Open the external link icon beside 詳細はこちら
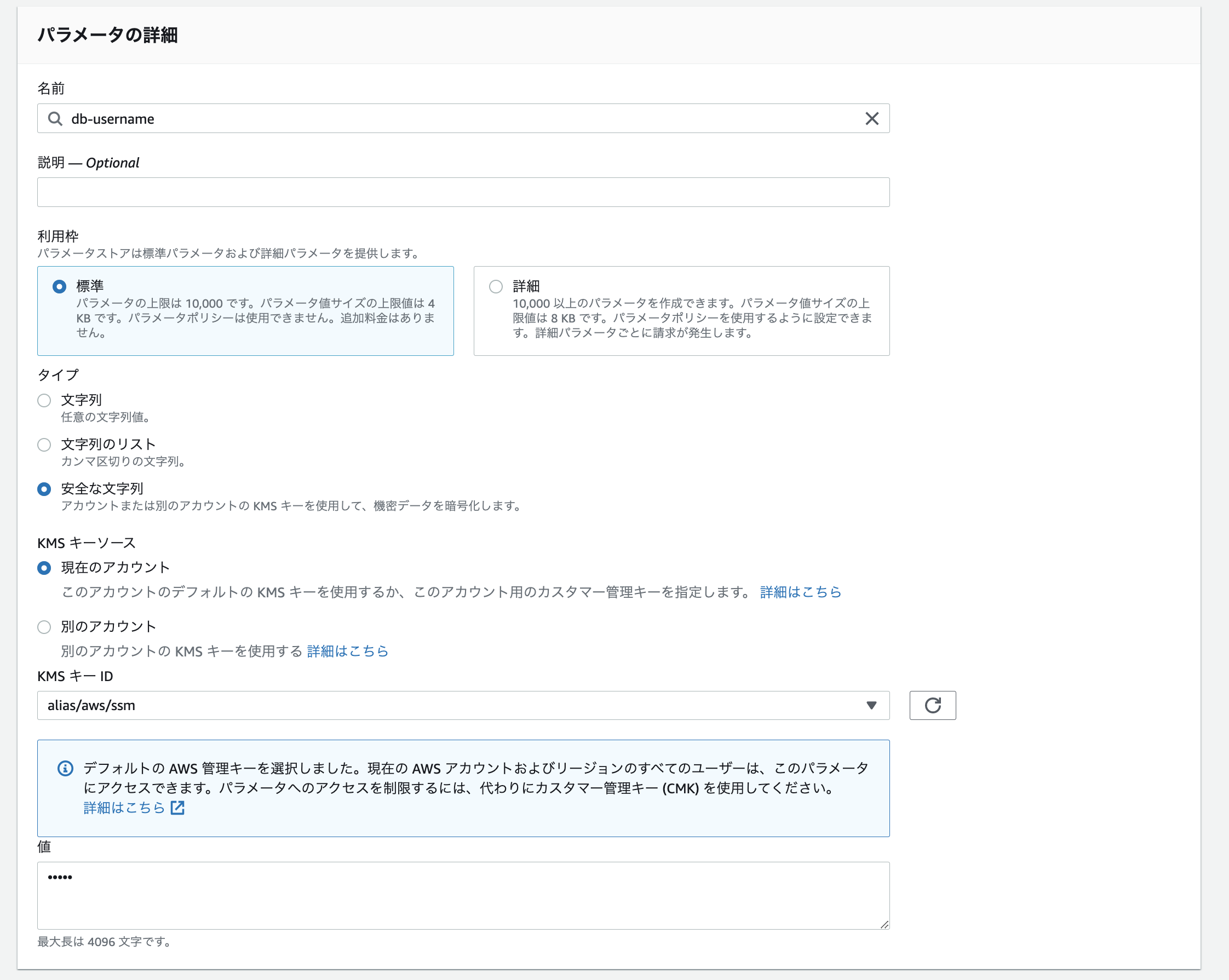1229x980 pixels. (177, 808)
